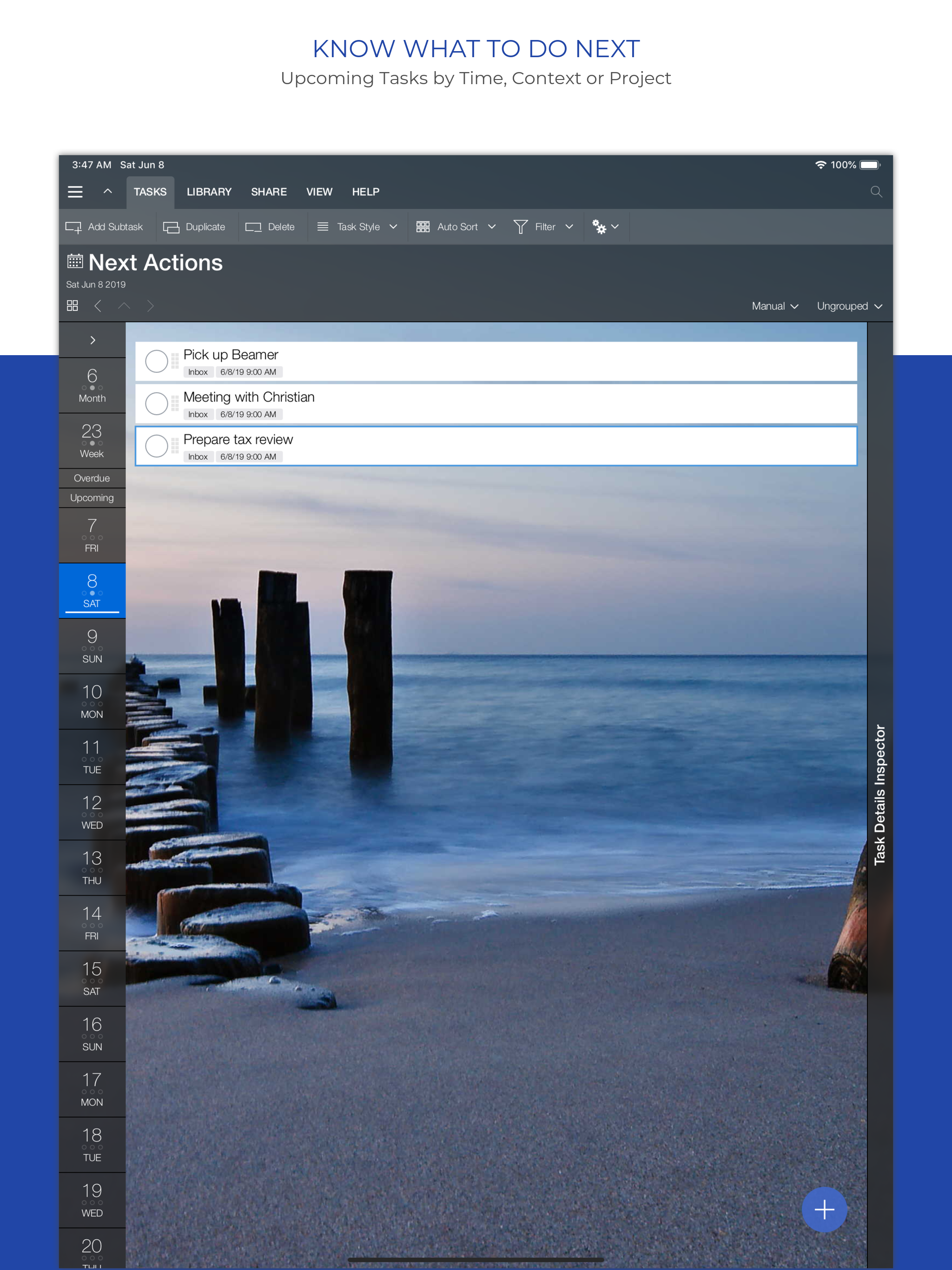
Task: Click the Duplicate task icon
Action: pos(171,227)
